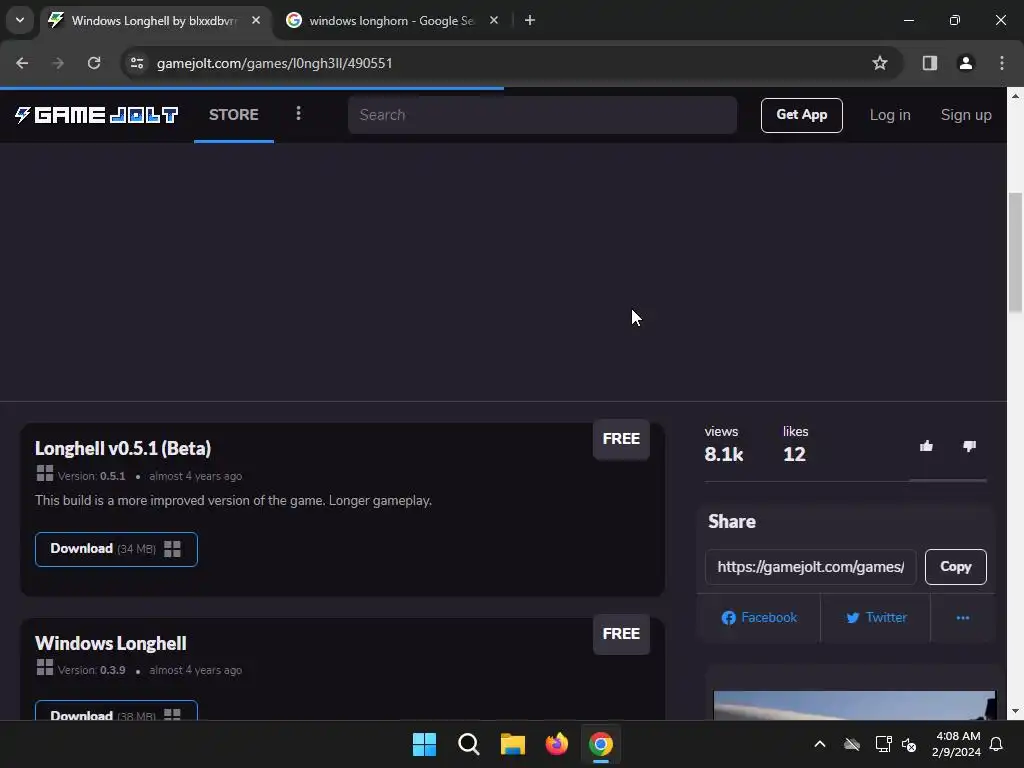Toggle the browser side panel

tap(929, 63)
